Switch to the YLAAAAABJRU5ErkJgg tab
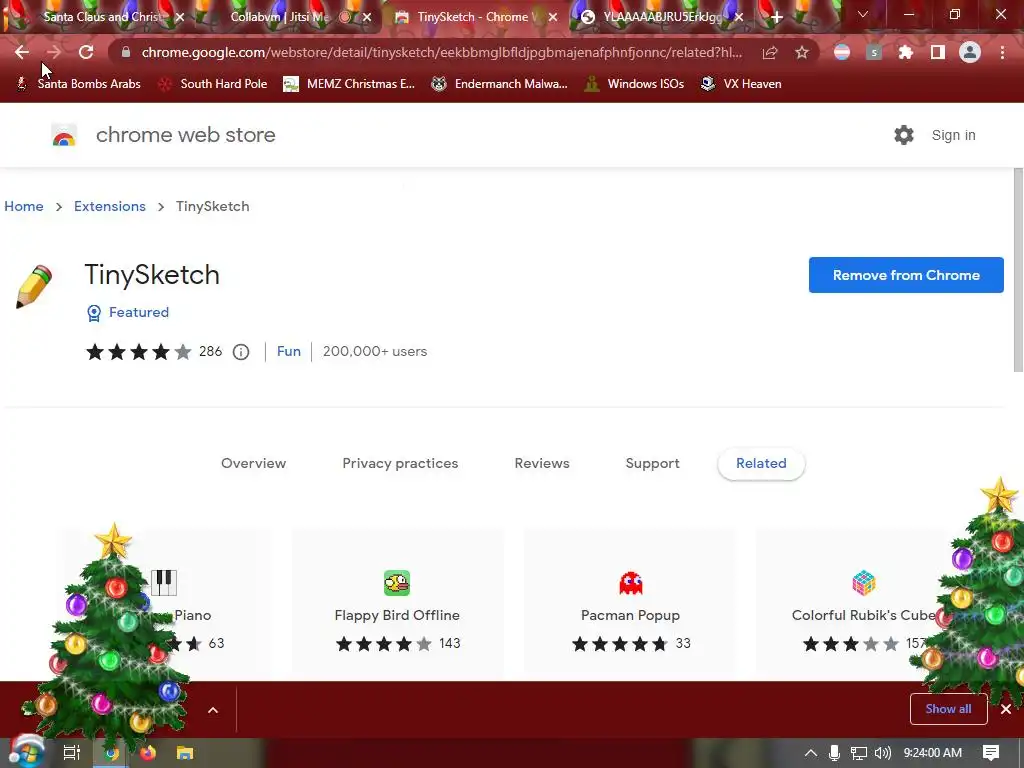 click(662, 17)
